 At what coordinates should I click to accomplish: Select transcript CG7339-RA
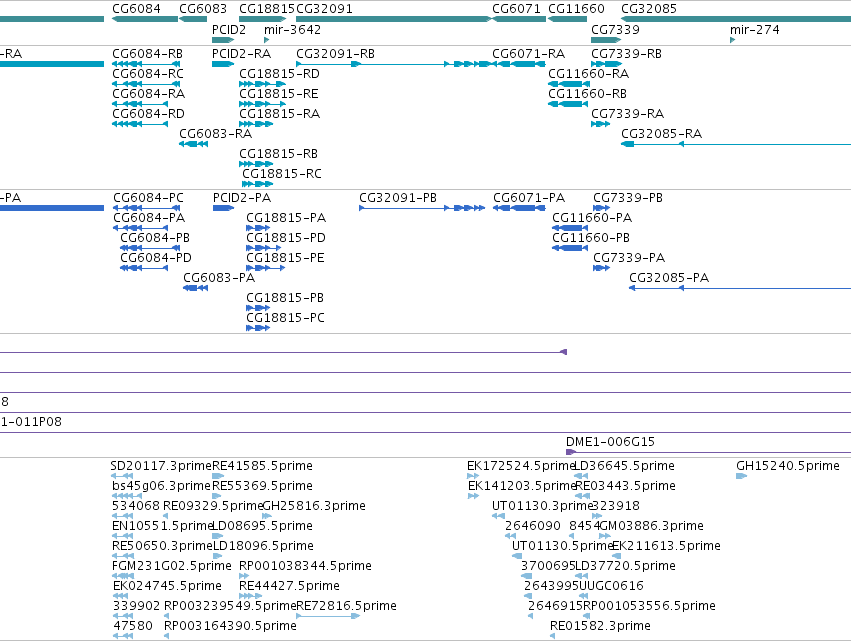[627, 114]
